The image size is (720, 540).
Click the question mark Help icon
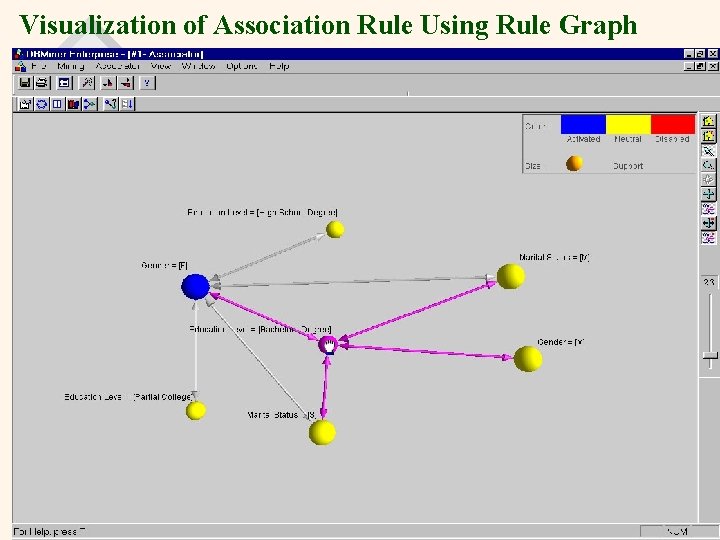point(147,83)
